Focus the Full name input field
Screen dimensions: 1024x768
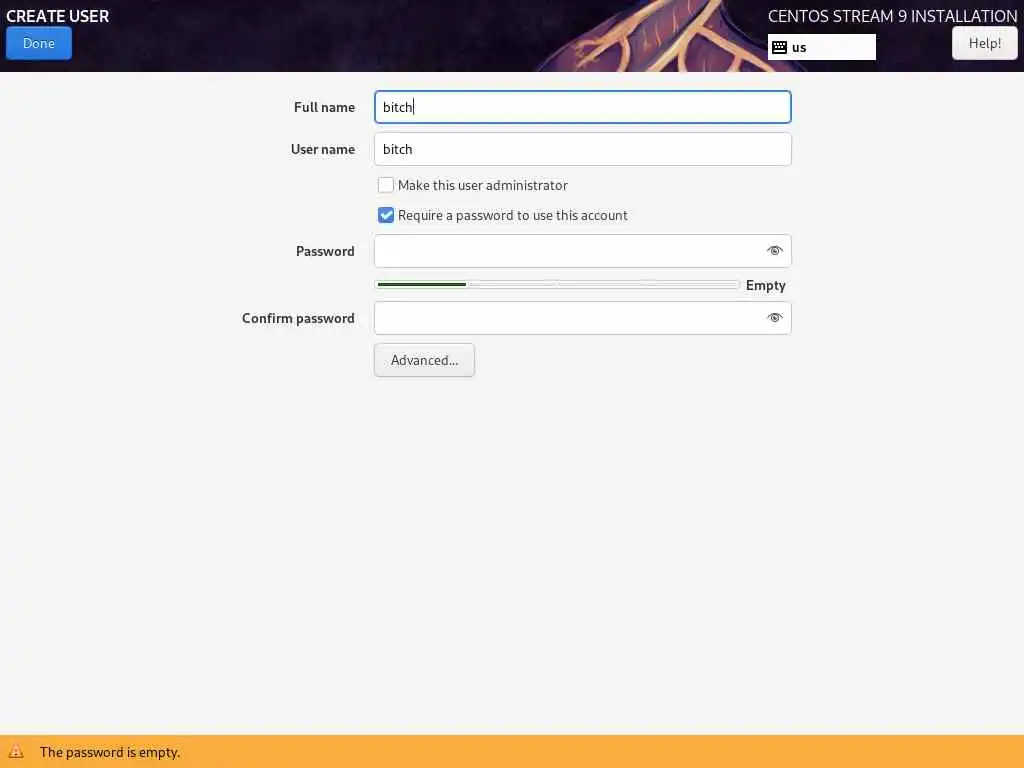point(583,107)
